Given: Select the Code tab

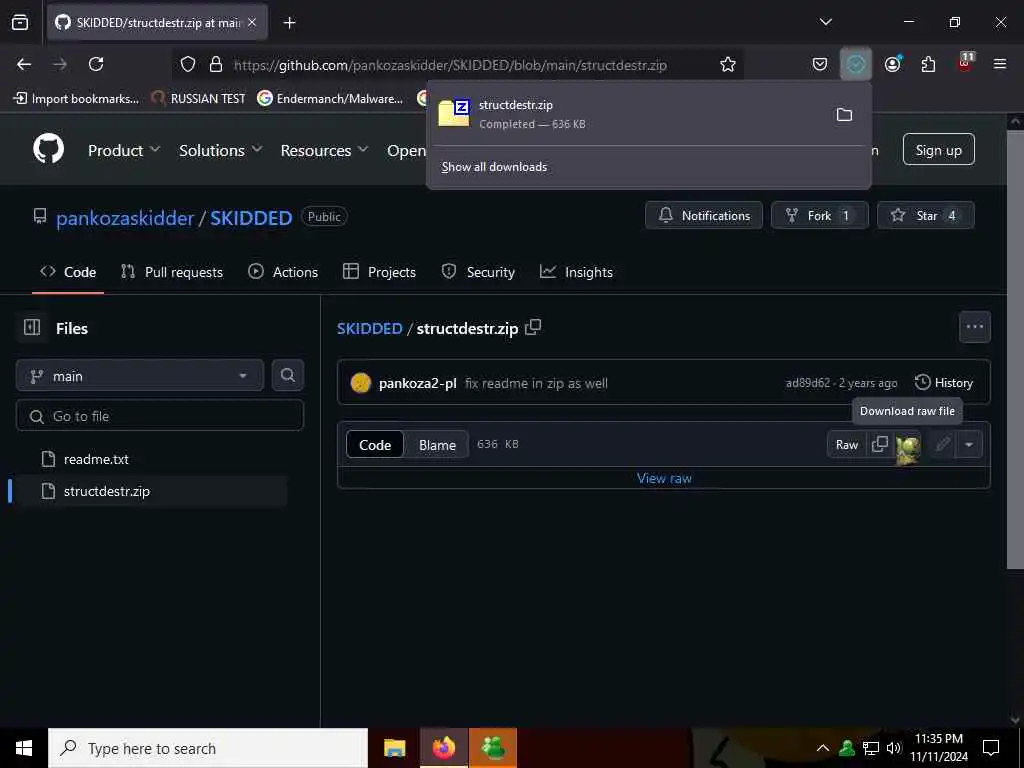Looking at the screenshot, I should click(68, 272).
